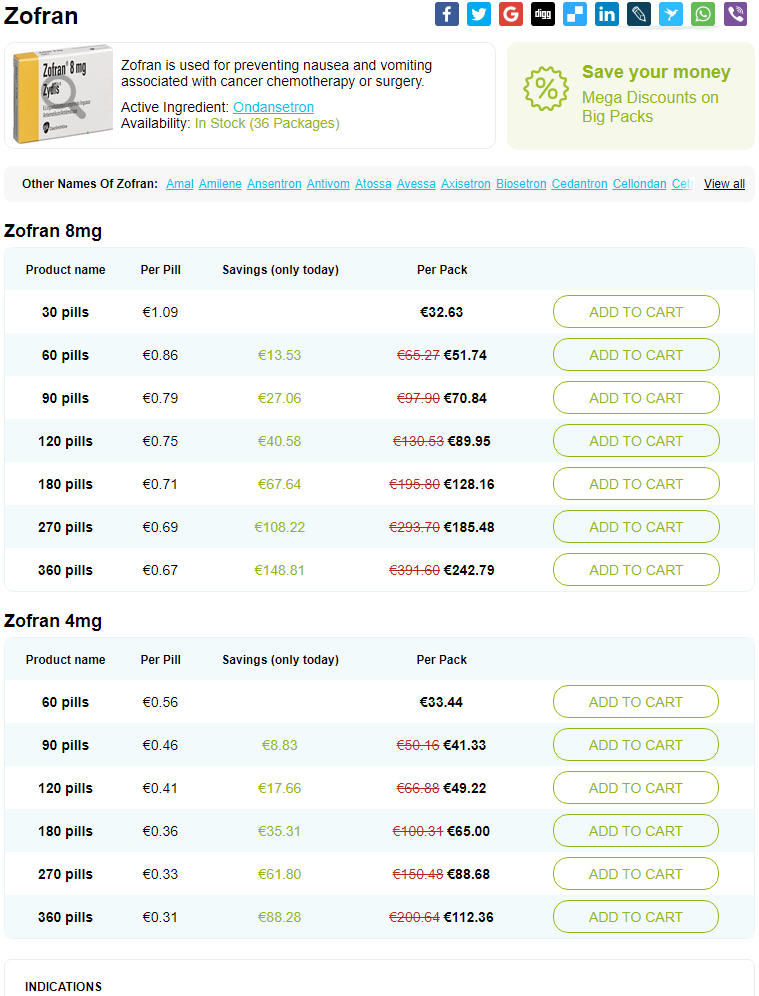The image size is (759, 996).
Task: Click the Delicious share icon
Action: pos(575,14)
